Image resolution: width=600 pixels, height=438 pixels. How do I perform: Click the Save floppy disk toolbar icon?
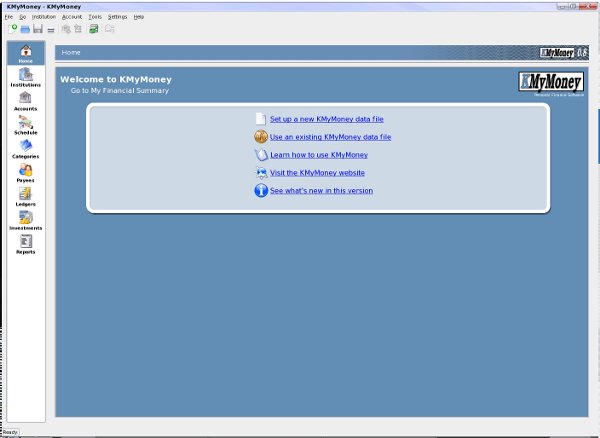pyautogui.click(x=38, y=29)
